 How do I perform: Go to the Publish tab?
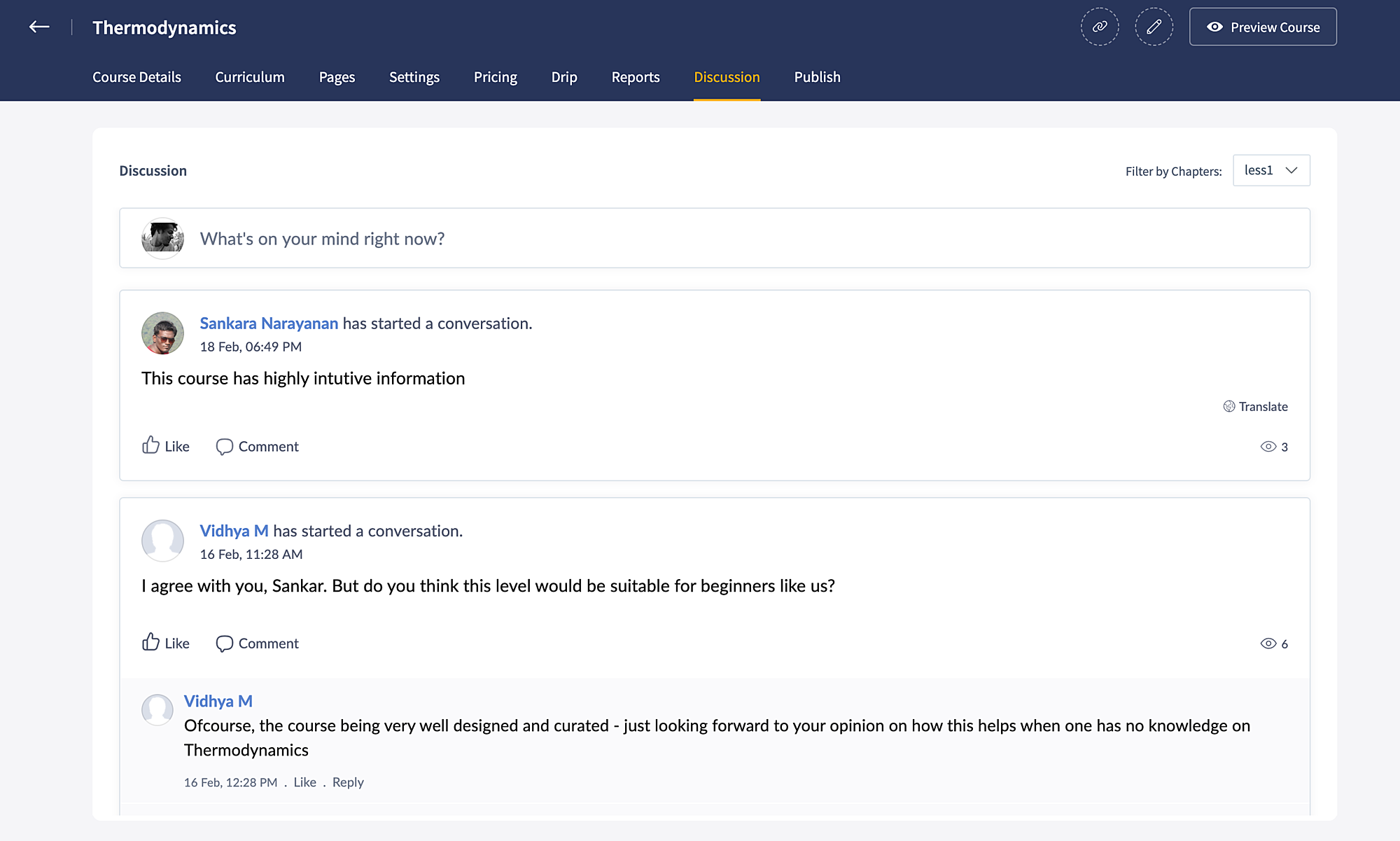point(817,77)
